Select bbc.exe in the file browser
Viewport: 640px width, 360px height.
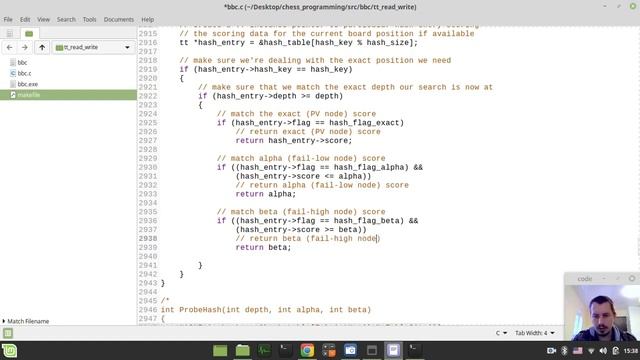click(x=27, y=84)
